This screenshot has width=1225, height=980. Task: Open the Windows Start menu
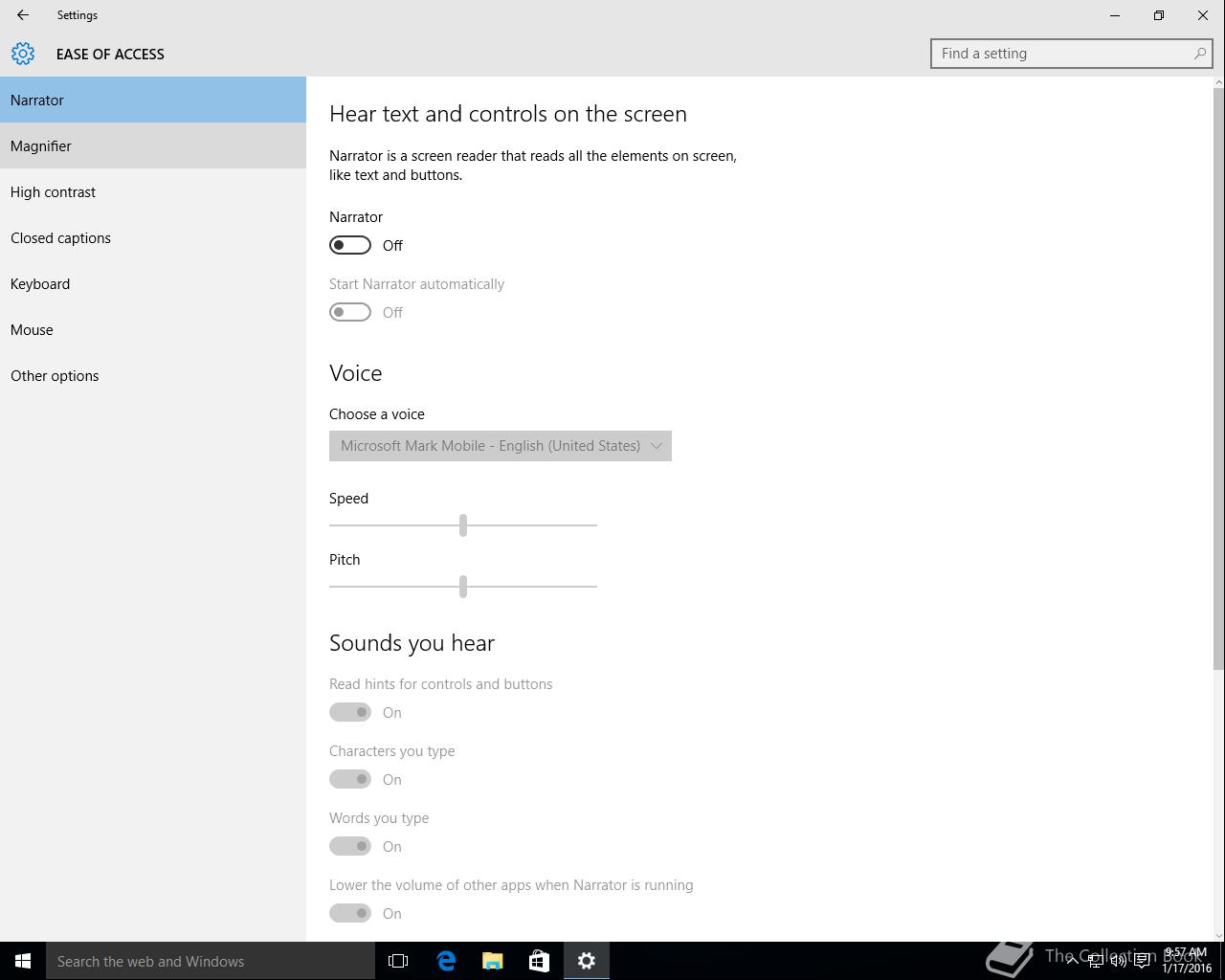point(23,961)
